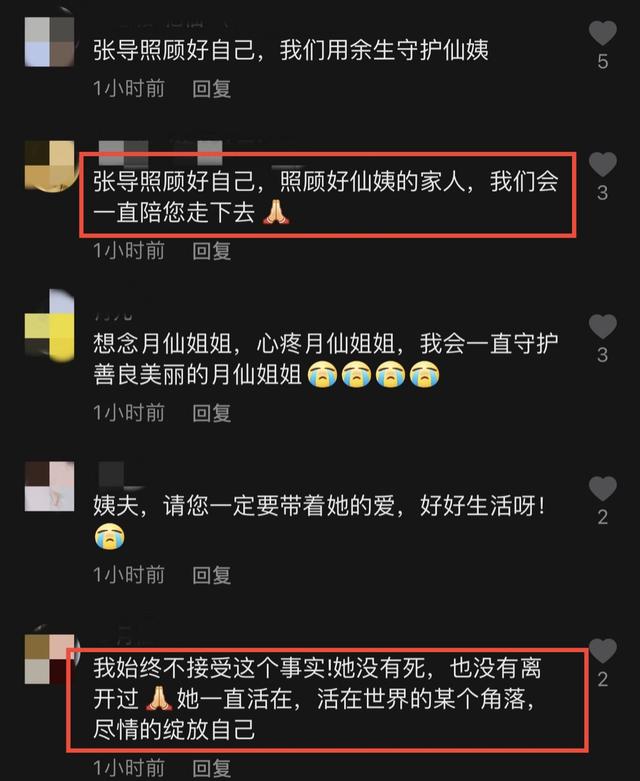The image size is (640, 781).
Task: Like the comment starting with 姨夫
Action: tap(603, 489)
